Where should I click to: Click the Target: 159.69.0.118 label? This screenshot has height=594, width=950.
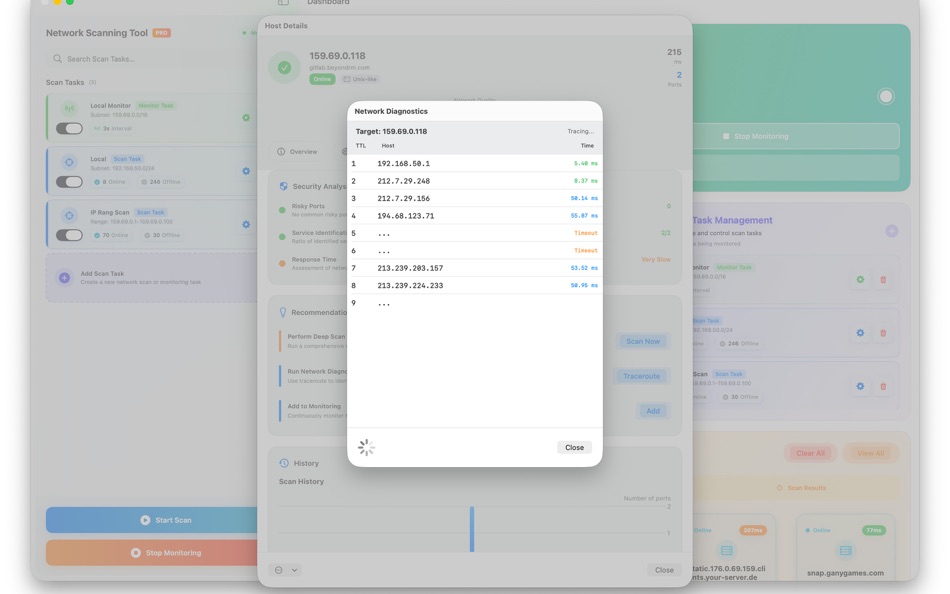pos(391,131)
